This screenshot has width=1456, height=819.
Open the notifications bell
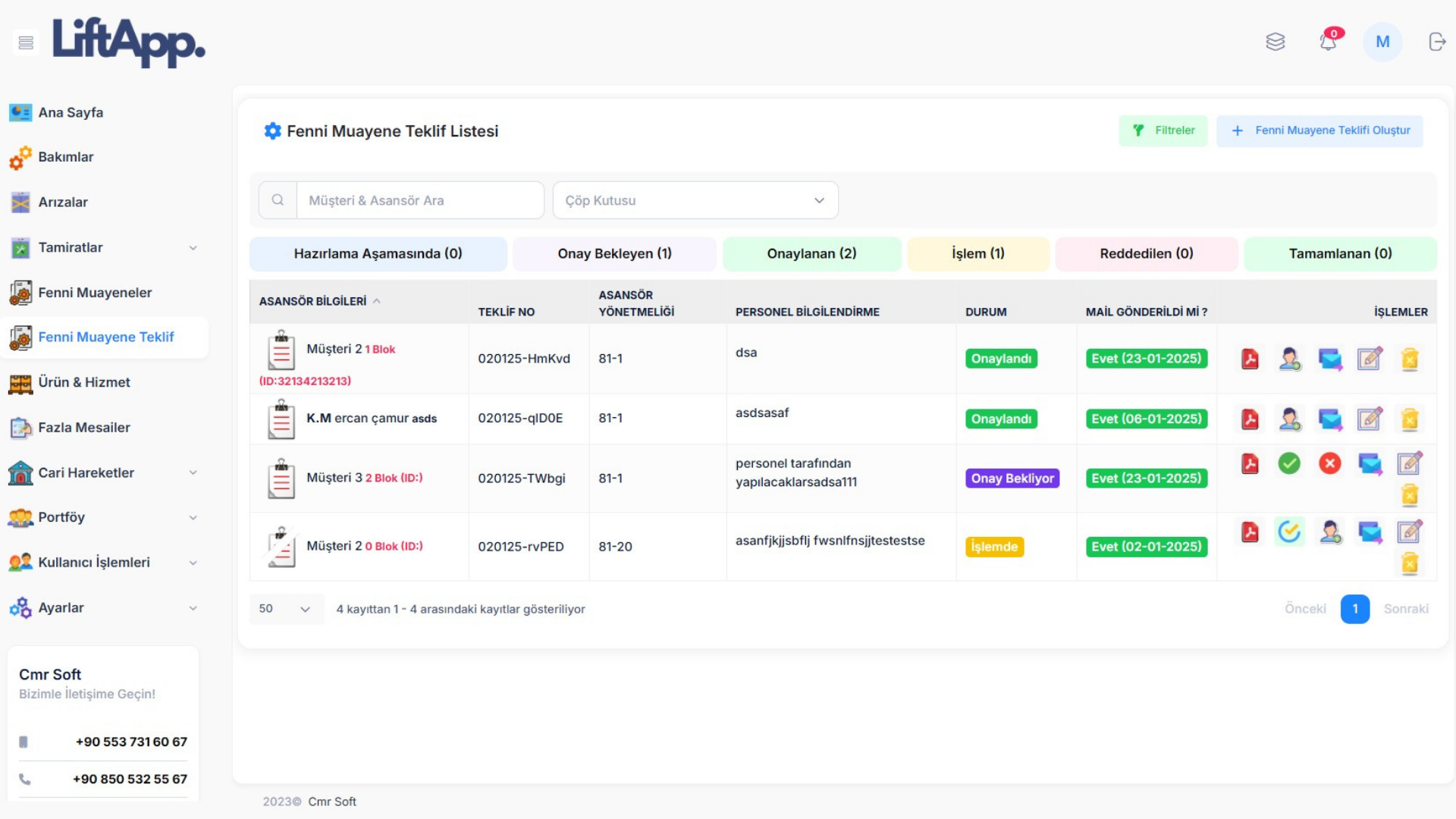tap(1328, 42)
